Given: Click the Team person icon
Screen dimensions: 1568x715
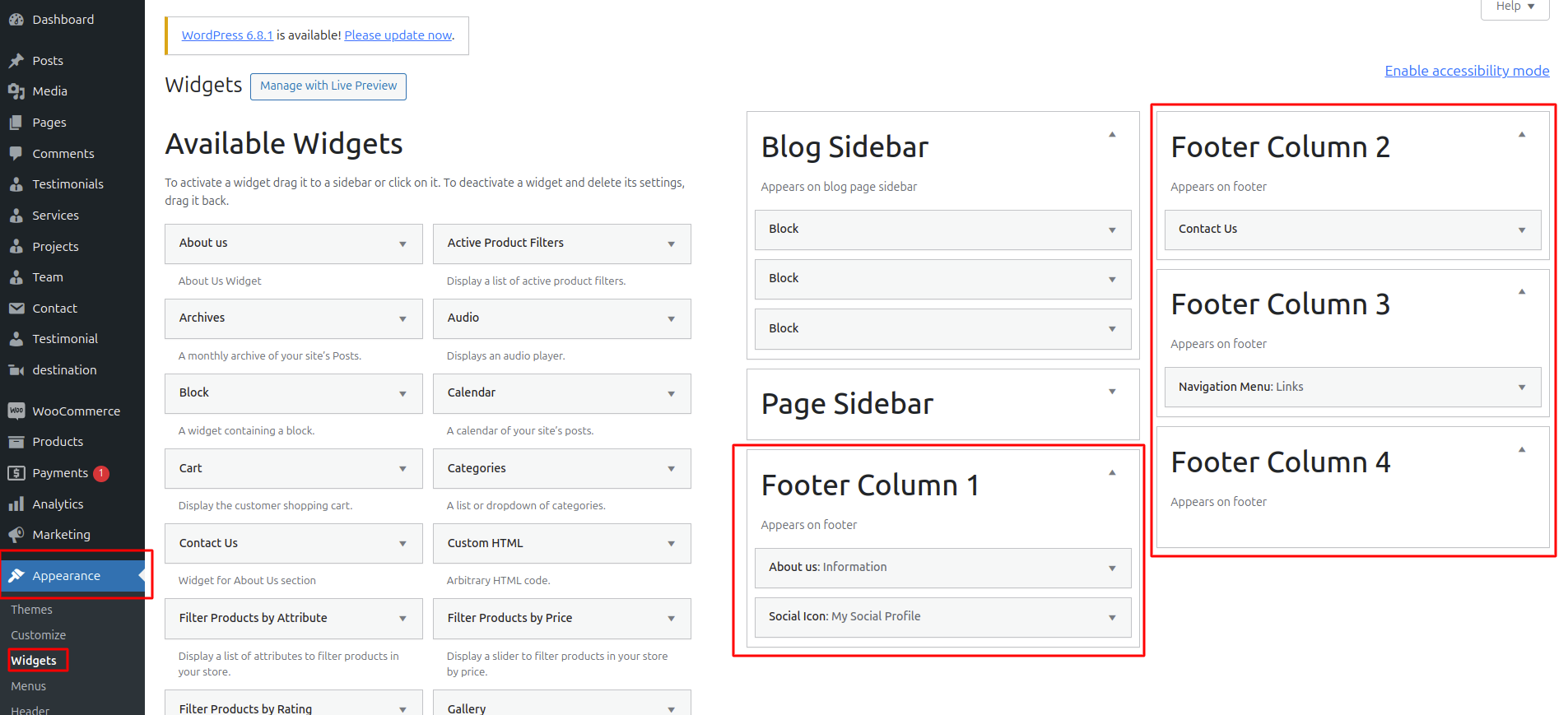Looking at the screenshot, I should click(x=16, y=277).
